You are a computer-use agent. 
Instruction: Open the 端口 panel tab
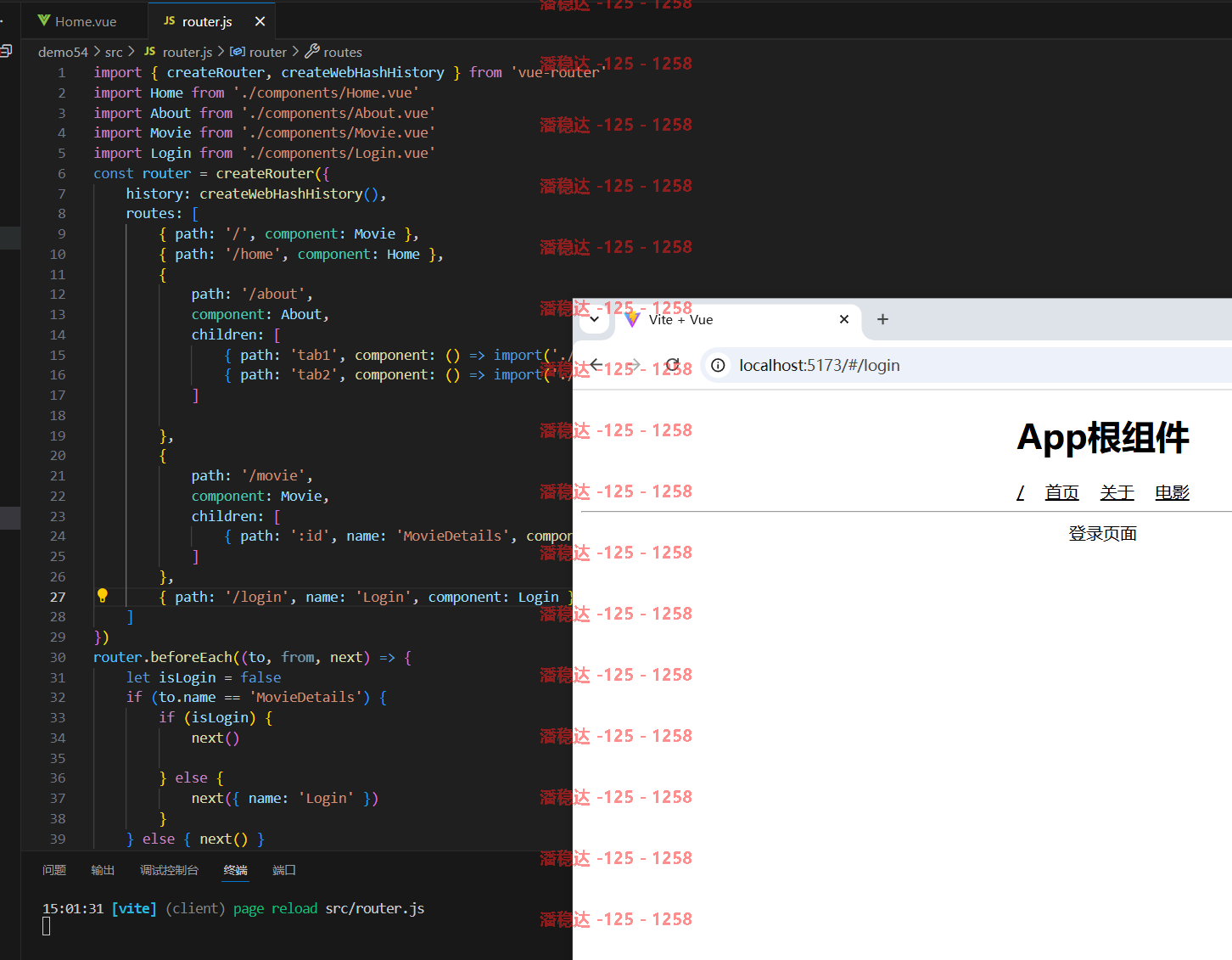[x=284, y=870]
